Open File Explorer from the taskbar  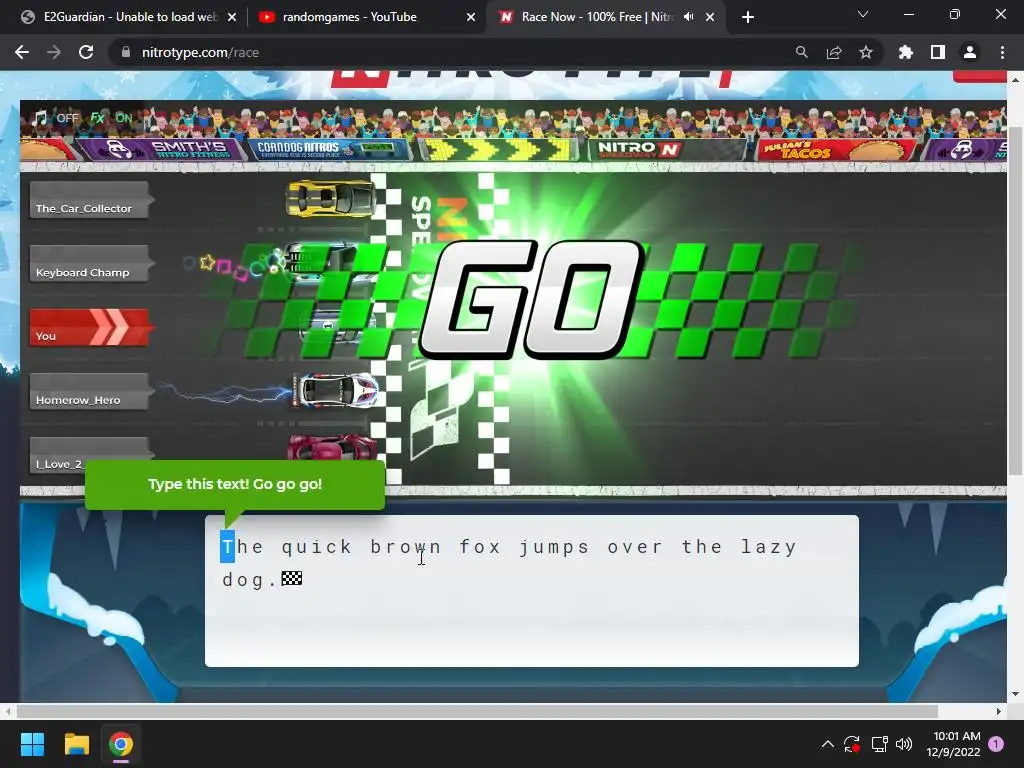coord(76,744)
